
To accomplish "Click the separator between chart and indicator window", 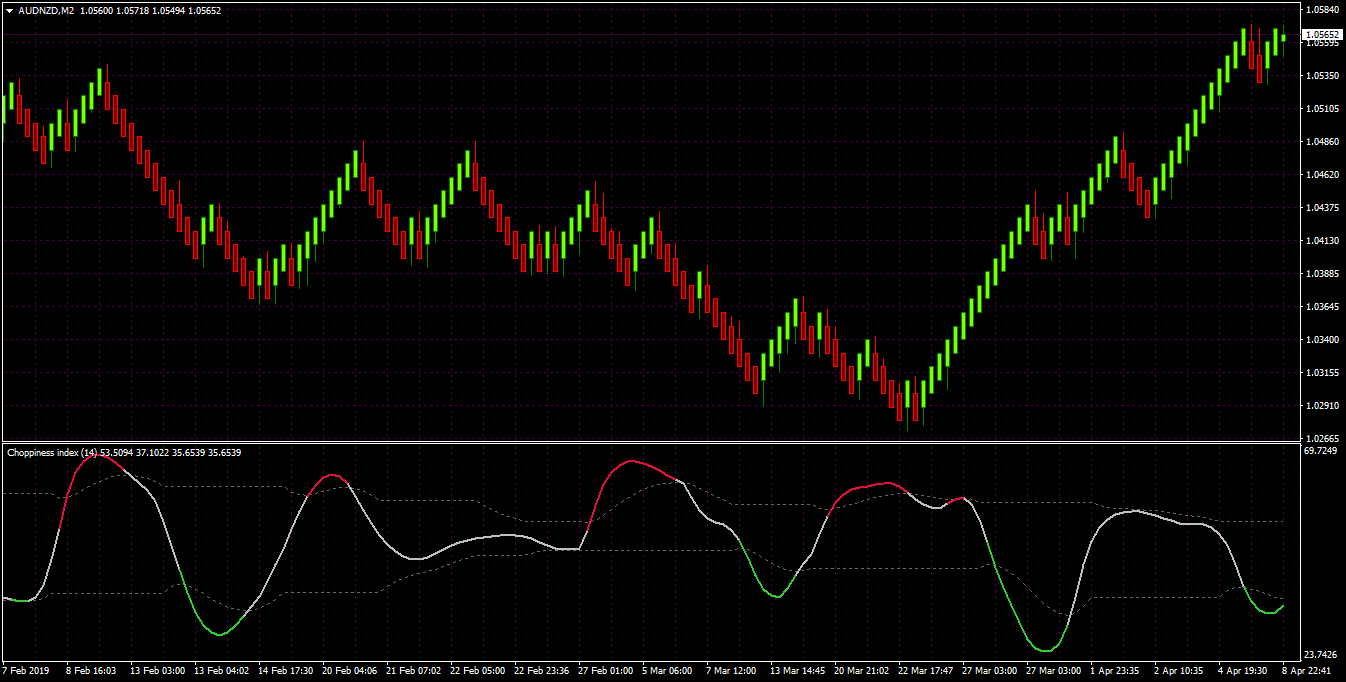I will [x=650, y=442].
